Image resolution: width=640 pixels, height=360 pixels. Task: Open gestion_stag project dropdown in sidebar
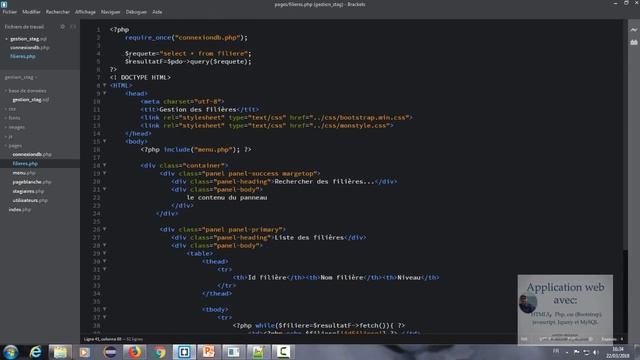click(x=20, y=77)
